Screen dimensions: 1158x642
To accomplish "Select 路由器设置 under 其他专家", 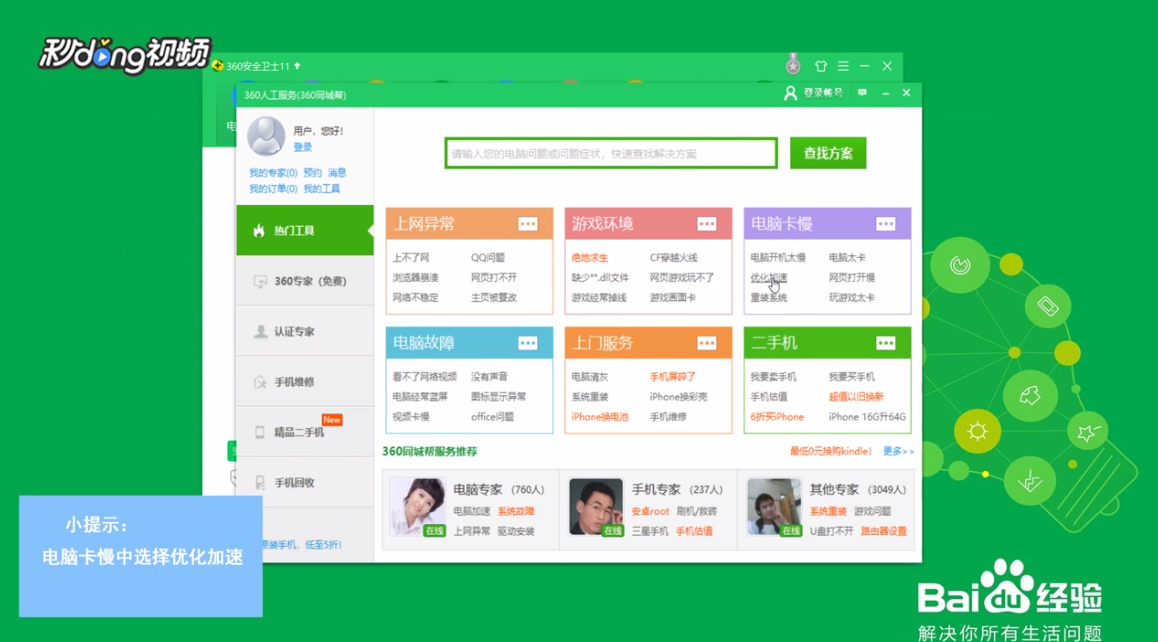I will point(883,531).
